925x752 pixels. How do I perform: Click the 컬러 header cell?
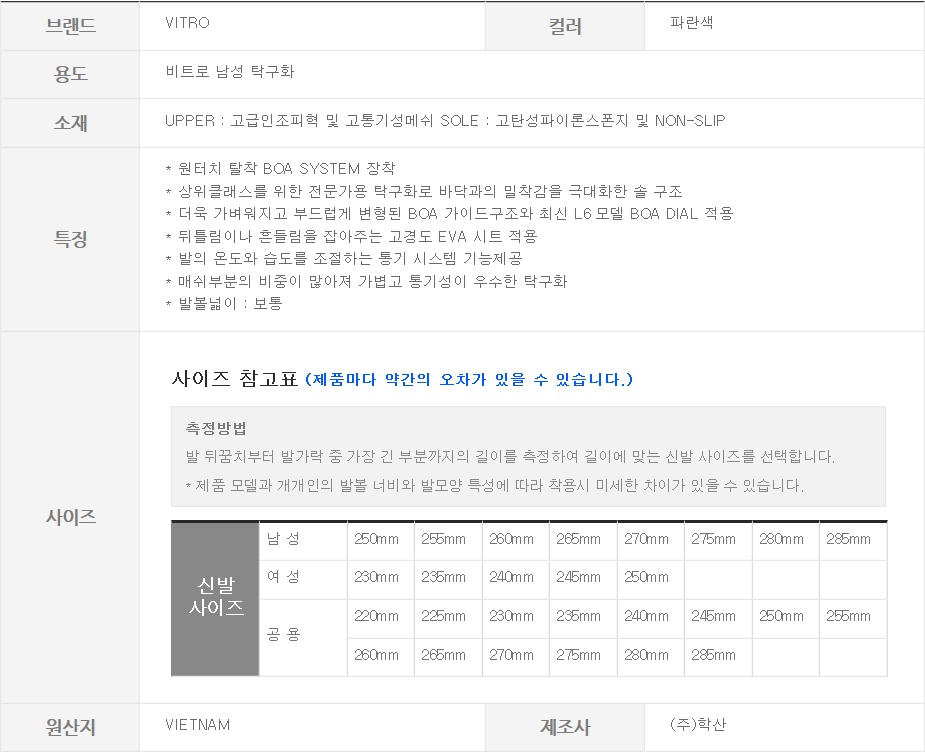tap(565, 26)
